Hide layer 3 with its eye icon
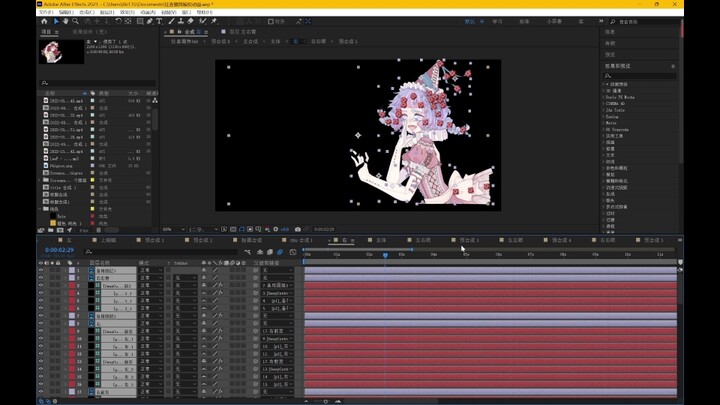This screenshot has height=405, width=720. 41,286
